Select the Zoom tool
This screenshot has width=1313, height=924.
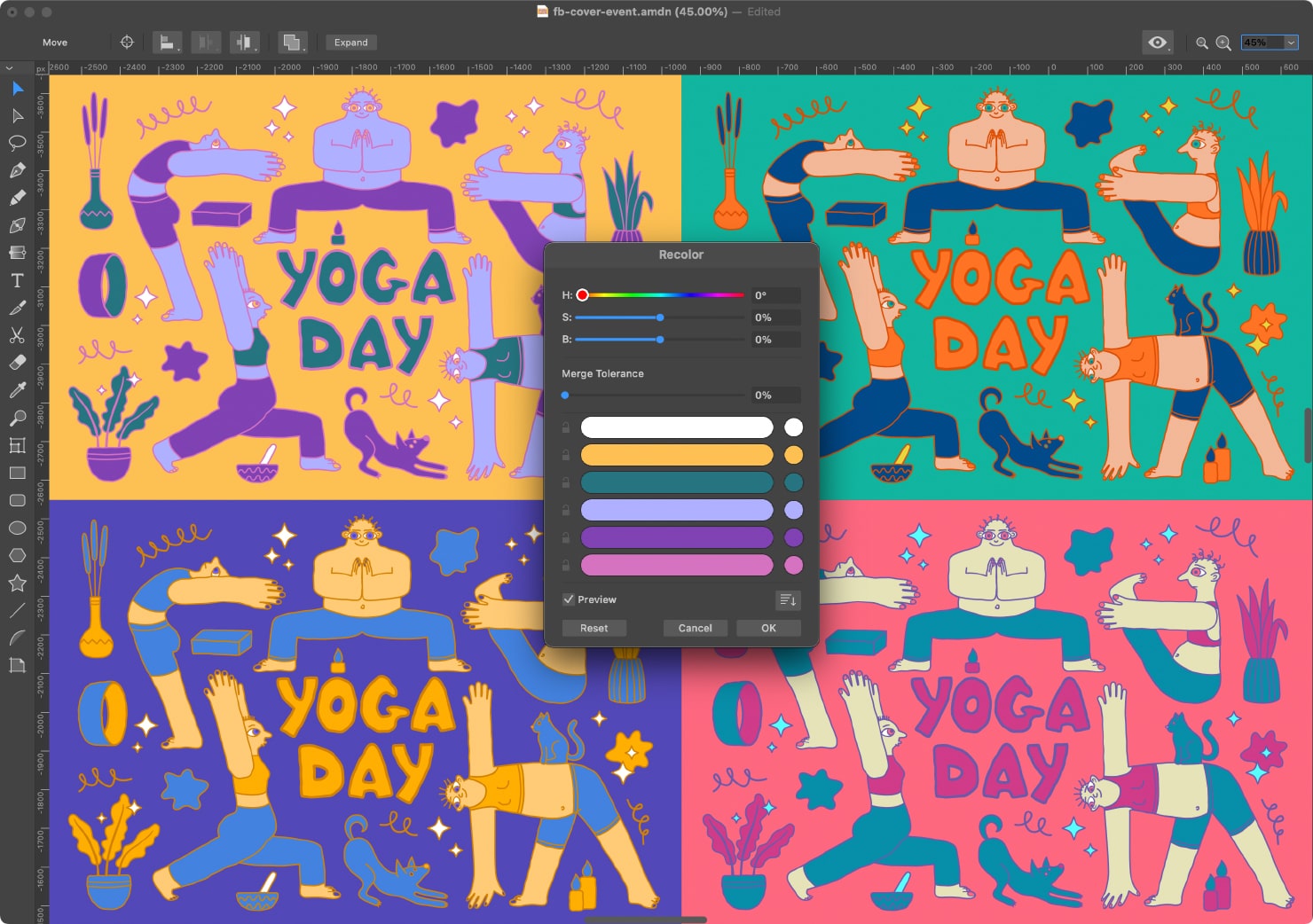coord(17,418)
